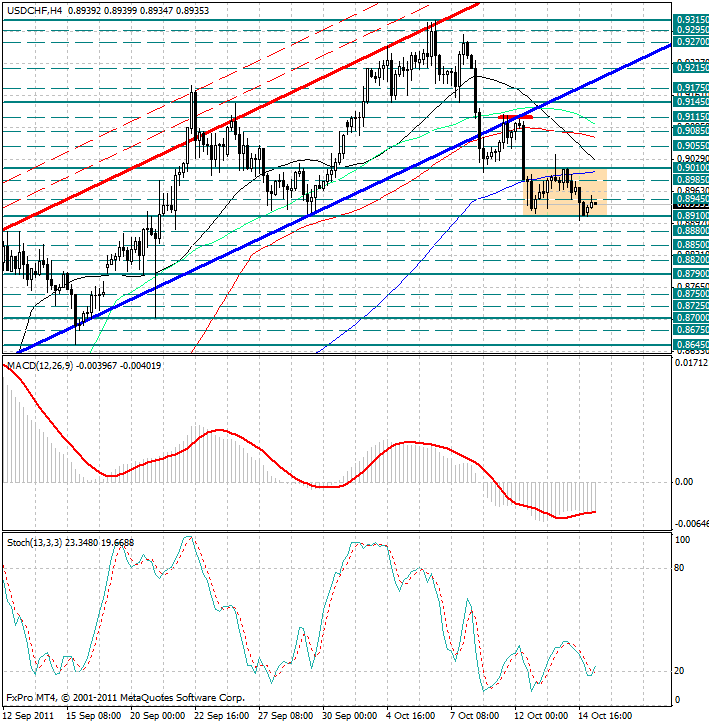The image size is (709, 723).
Task: Click the MACD zero level label 0.00
Action: 684,482
